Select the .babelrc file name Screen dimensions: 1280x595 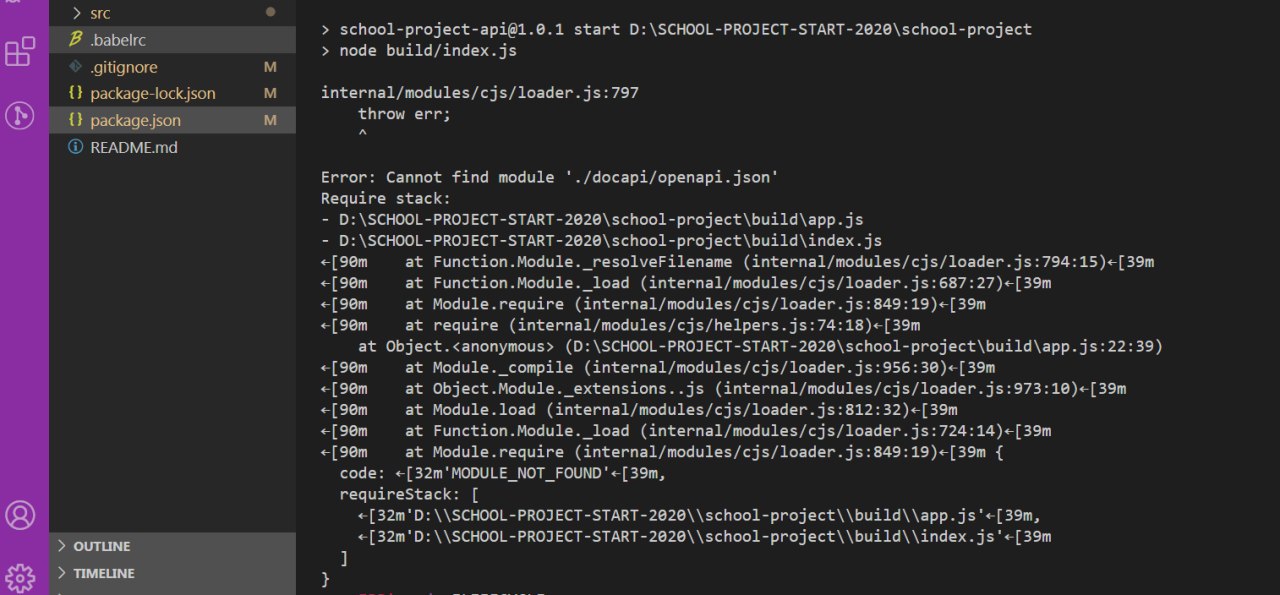click(118, 40)
